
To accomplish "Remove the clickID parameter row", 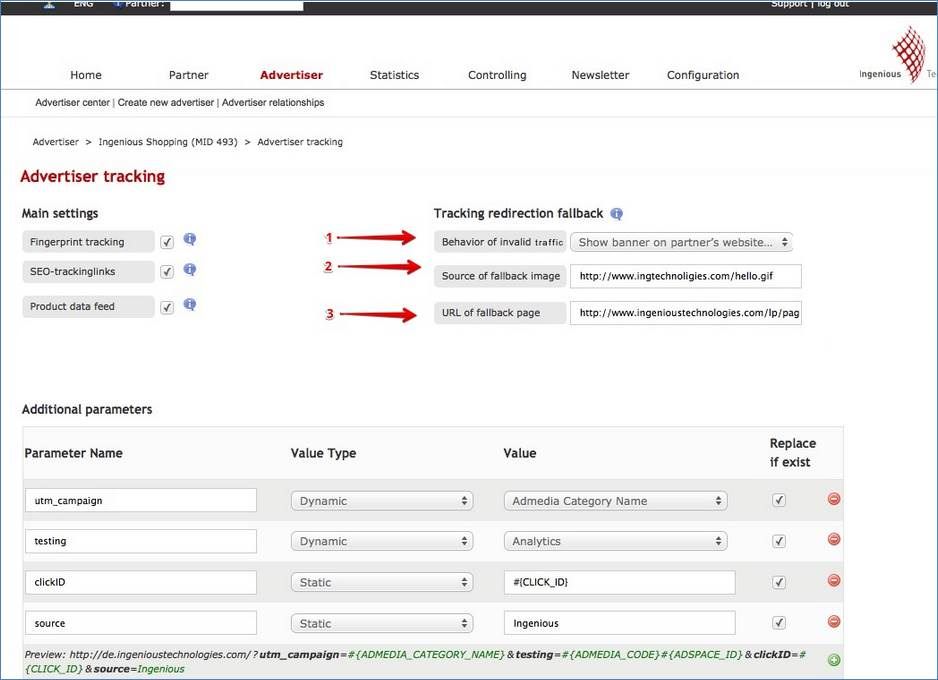I will pyautogui.click(x=833, y=580).
